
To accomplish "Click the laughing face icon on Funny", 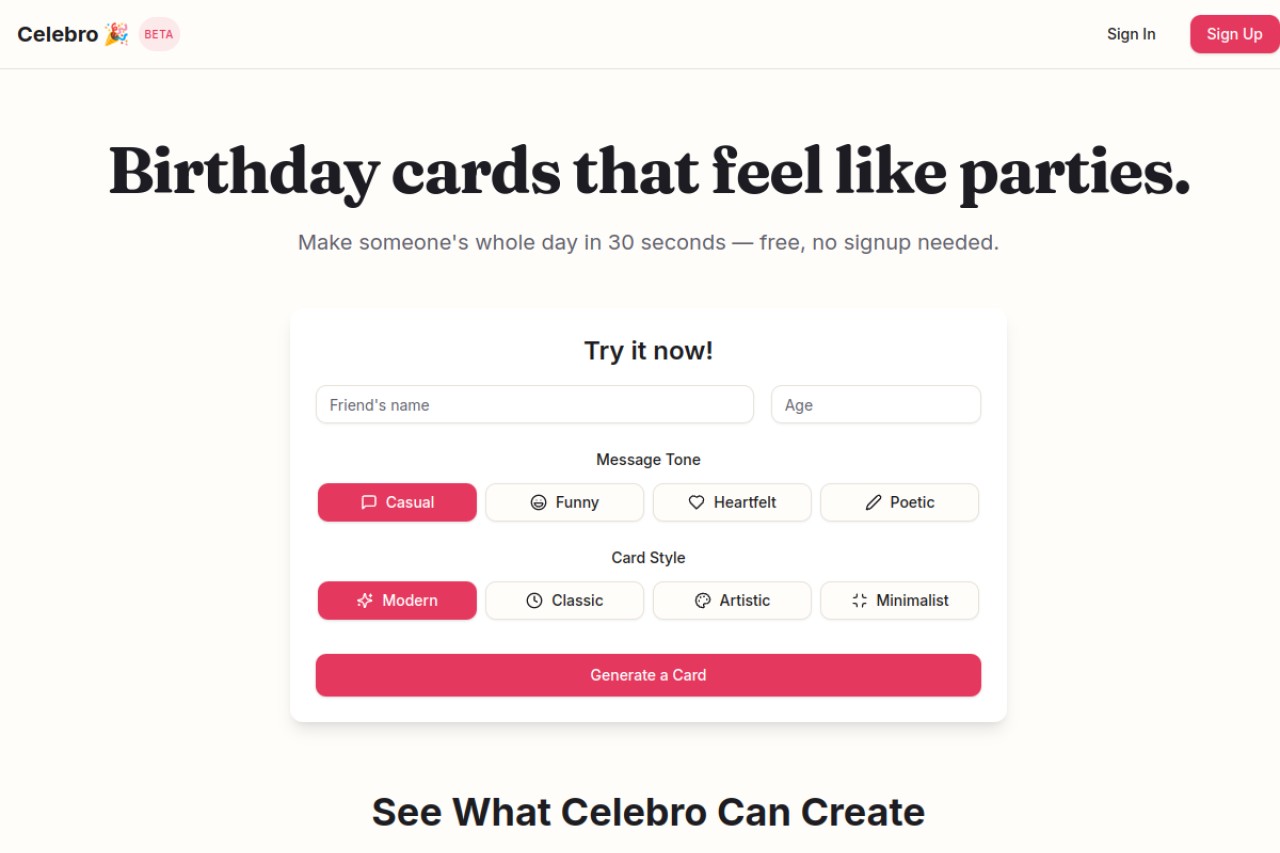I will (539, 502).
